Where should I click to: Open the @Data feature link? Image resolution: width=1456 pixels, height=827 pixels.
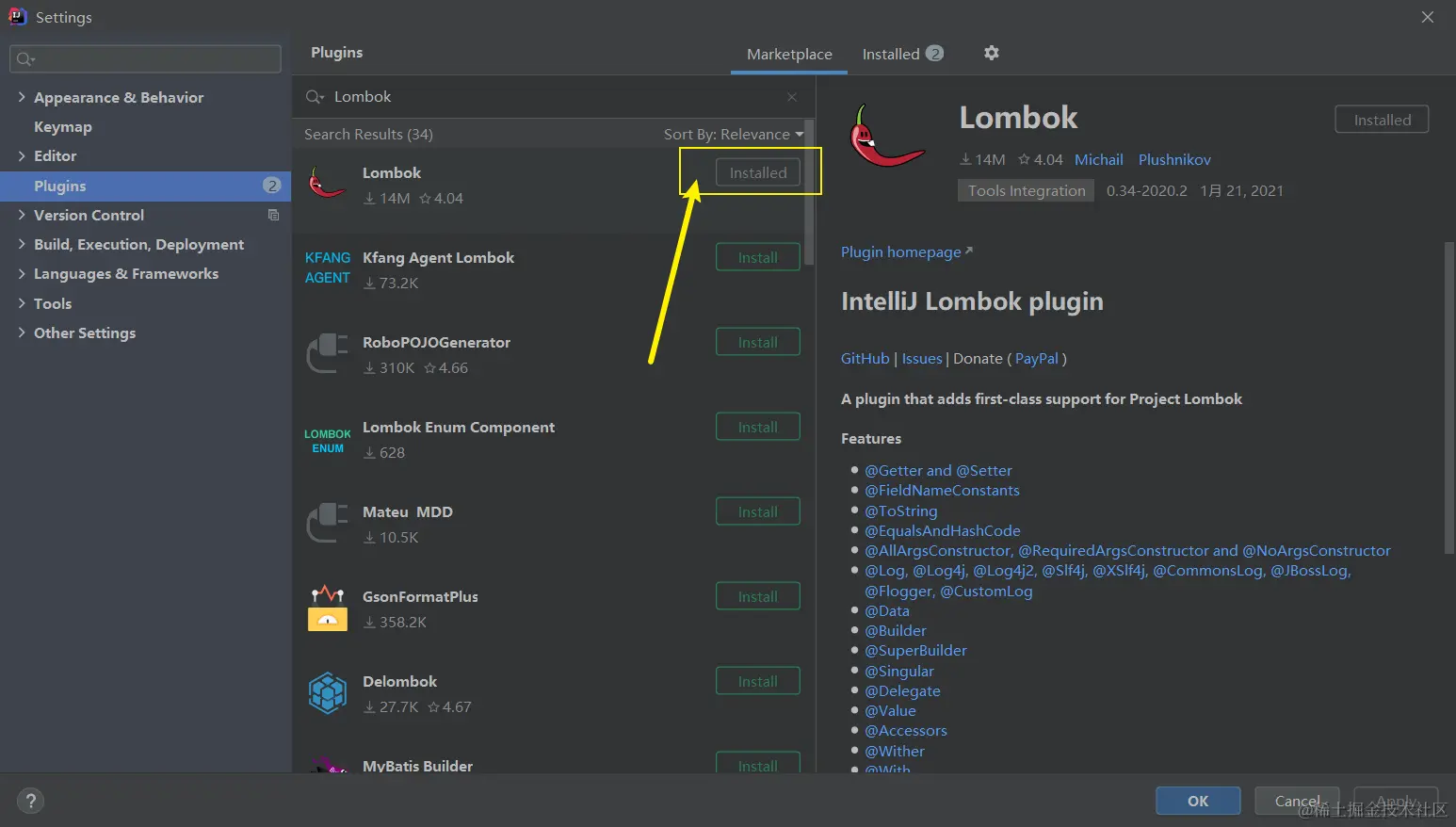click(x=887, y=611)
